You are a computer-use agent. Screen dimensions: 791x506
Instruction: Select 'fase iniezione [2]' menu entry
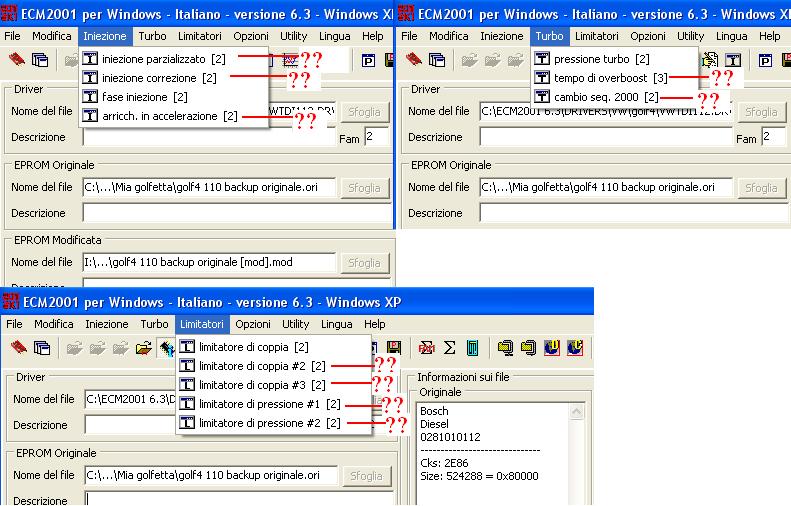[173, 97]
